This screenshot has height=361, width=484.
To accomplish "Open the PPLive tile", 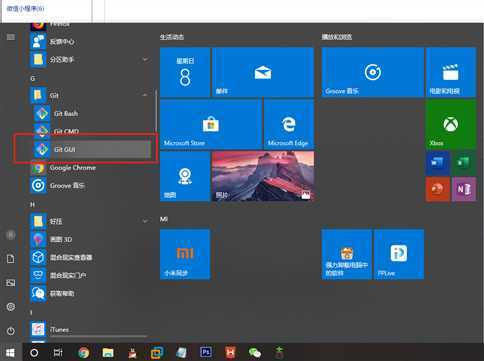I will click(x=399, y=254).
